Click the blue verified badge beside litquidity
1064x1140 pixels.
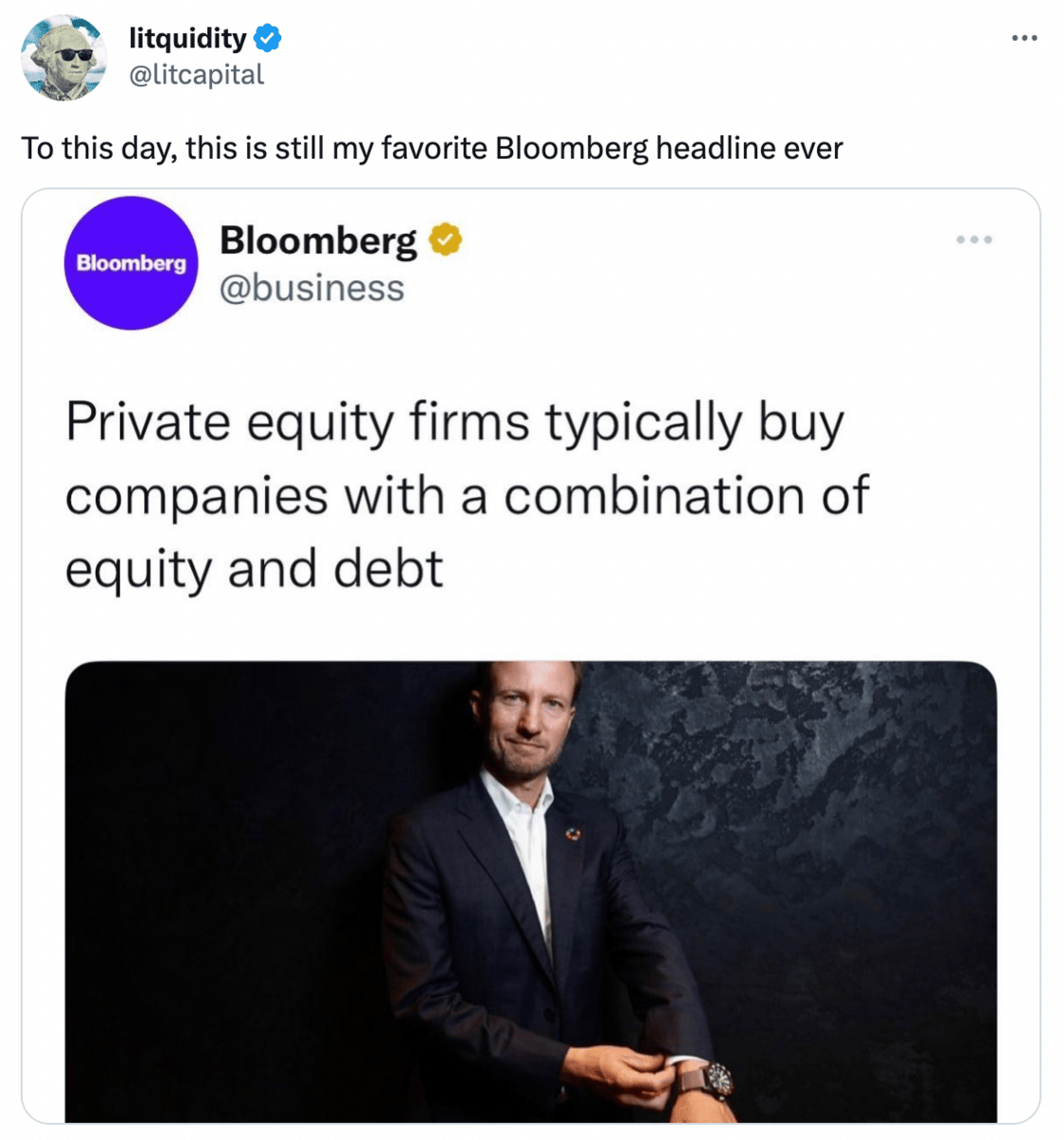[268, 39]
